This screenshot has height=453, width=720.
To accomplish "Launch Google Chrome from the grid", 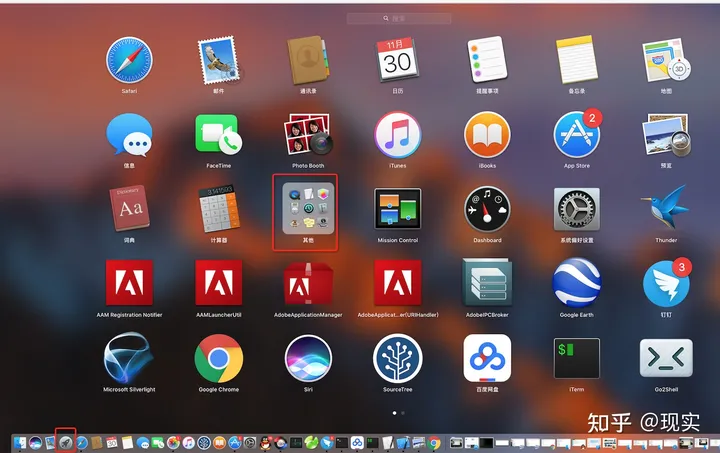I will pos(218,358).
